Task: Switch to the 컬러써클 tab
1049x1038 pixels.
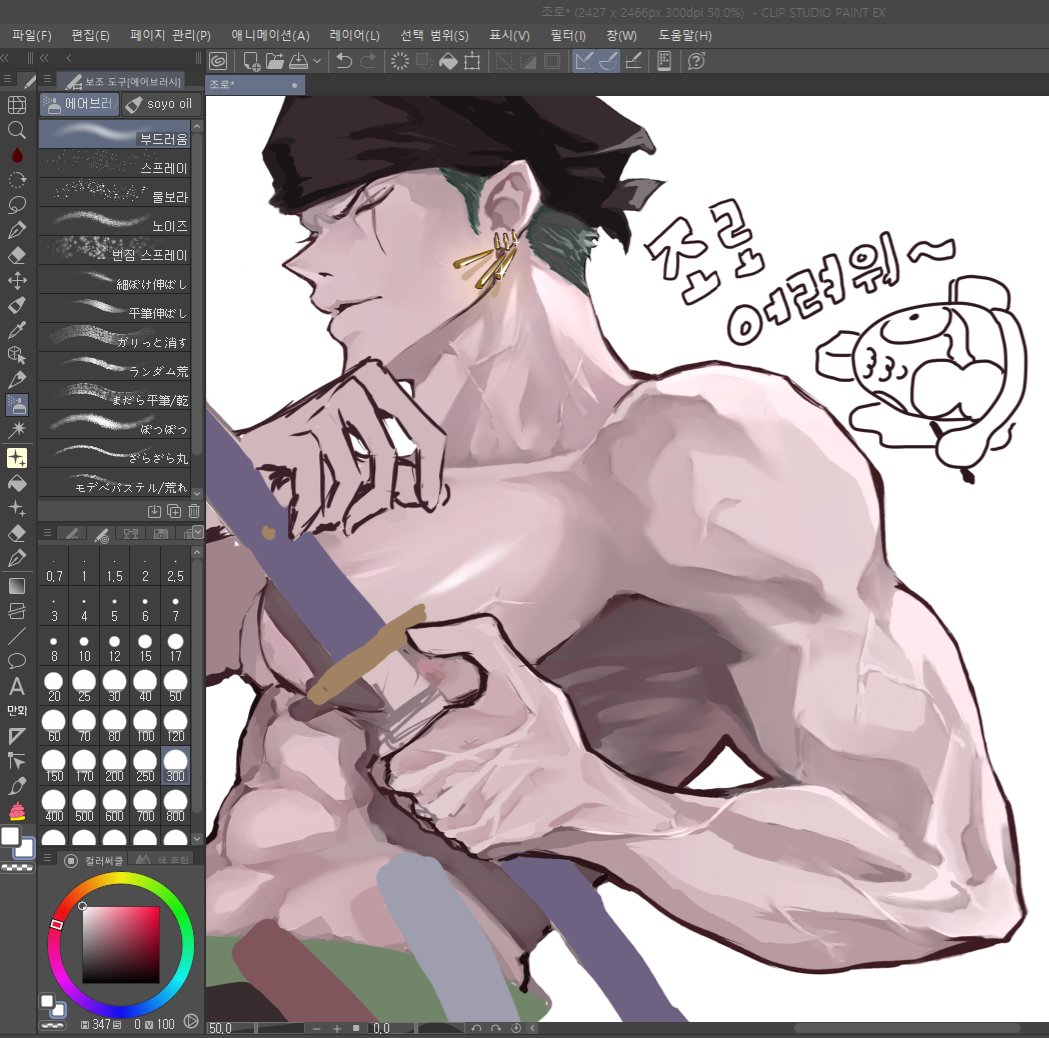Action: coord(94,860)
